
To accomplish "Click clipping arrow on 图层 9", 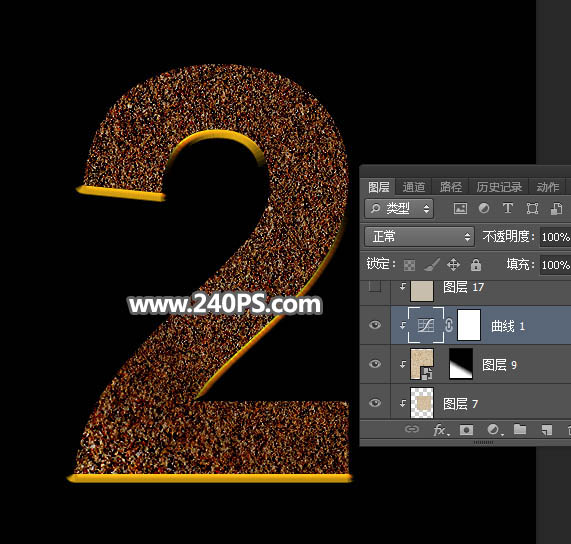I will coord(402,364).
